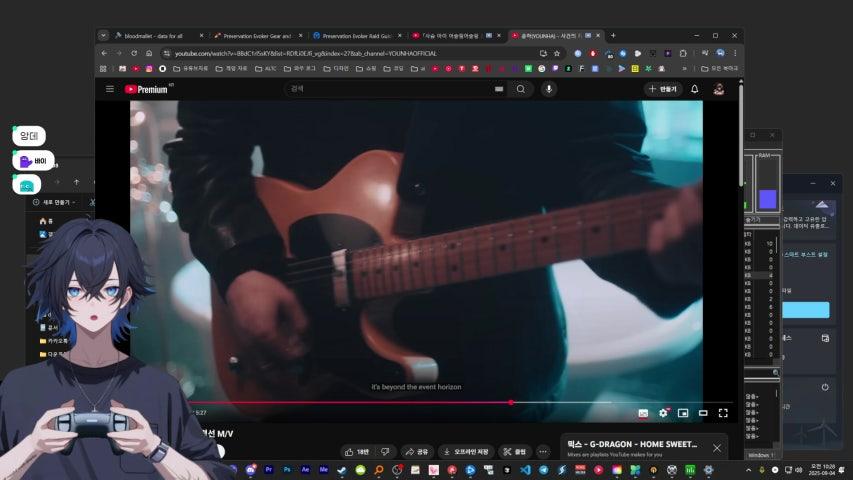The height and width of the screenshot is (480, 853).
Task: Open Visual Studio Code from the taskbar
Action: (x=525, y=470)
